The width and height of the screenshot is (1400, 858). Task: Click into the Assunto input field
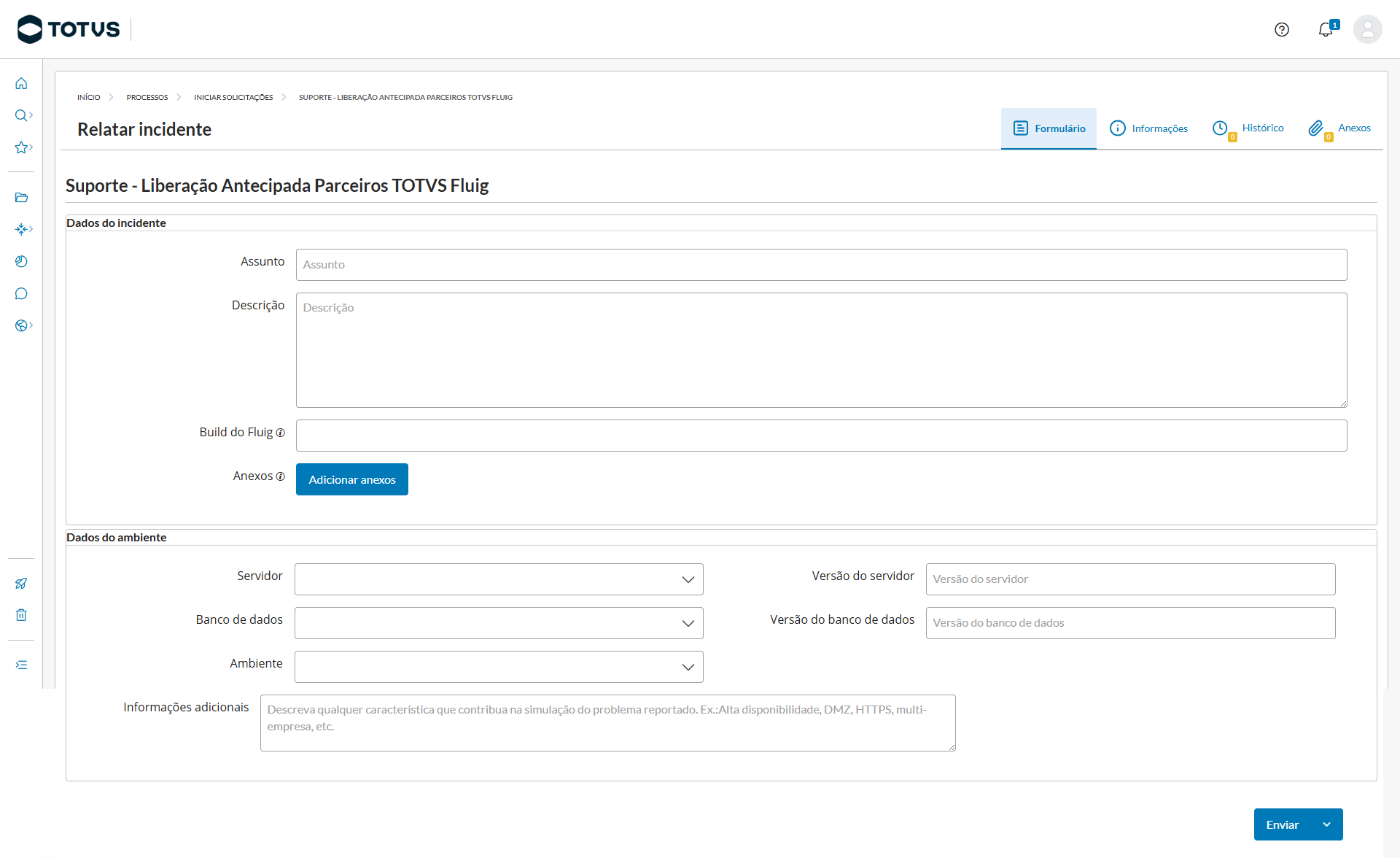click(821, 265)
